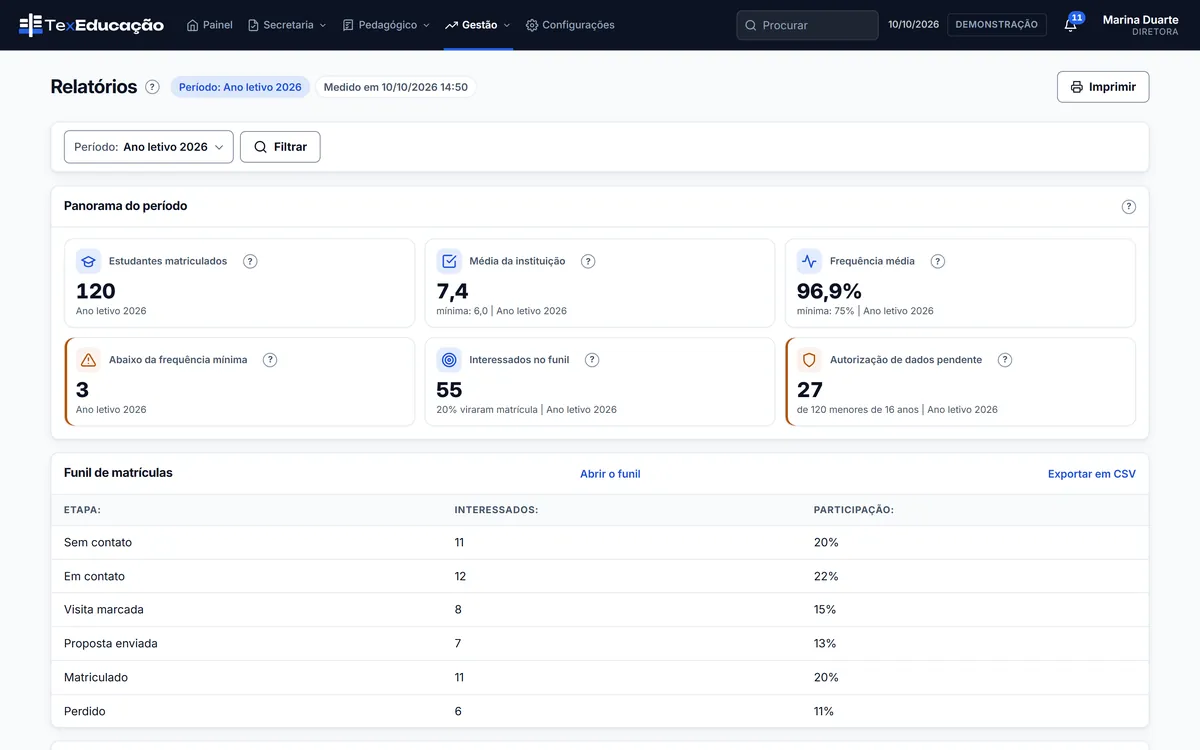Click the target icon for Interessados no funil
1200x750 pixels.
449,360
